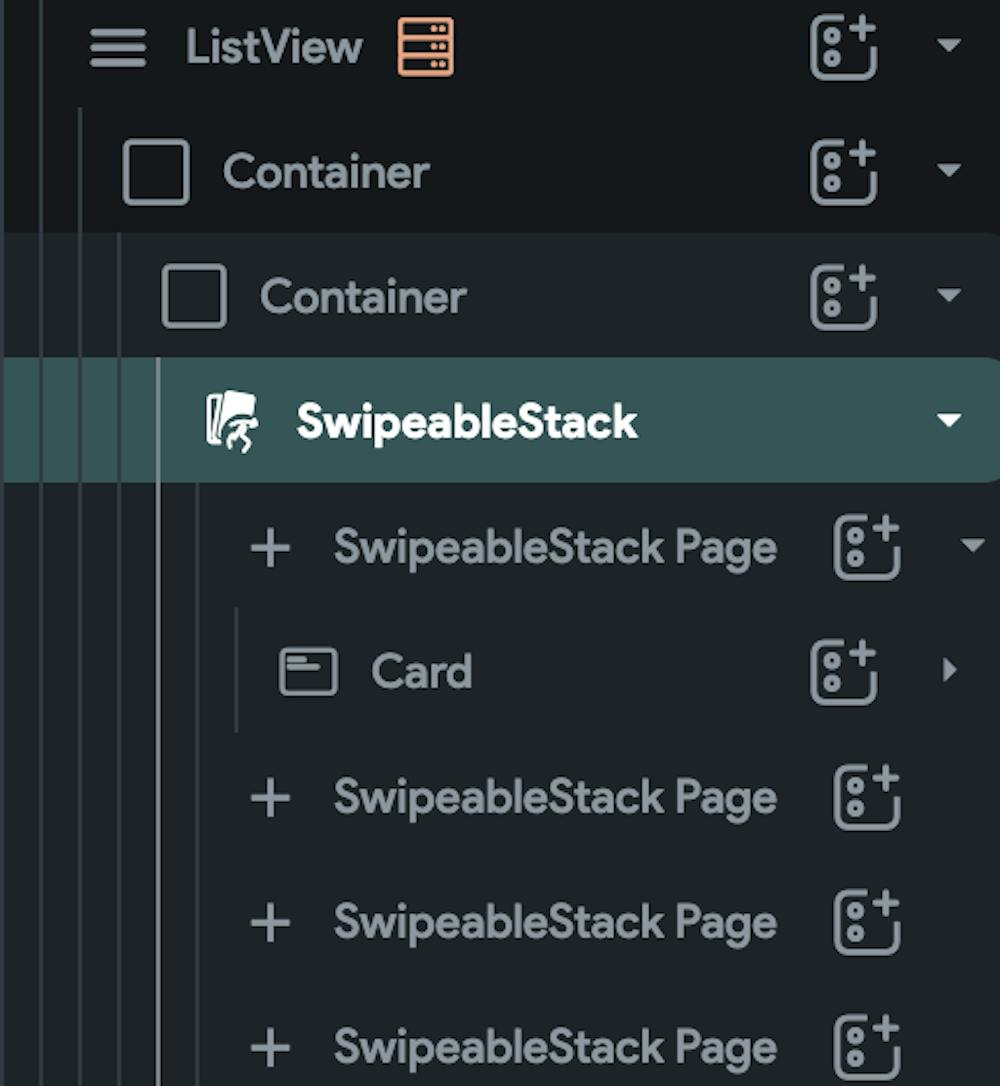
Task: Click the nested Container square icon
Action: point(195,296)
